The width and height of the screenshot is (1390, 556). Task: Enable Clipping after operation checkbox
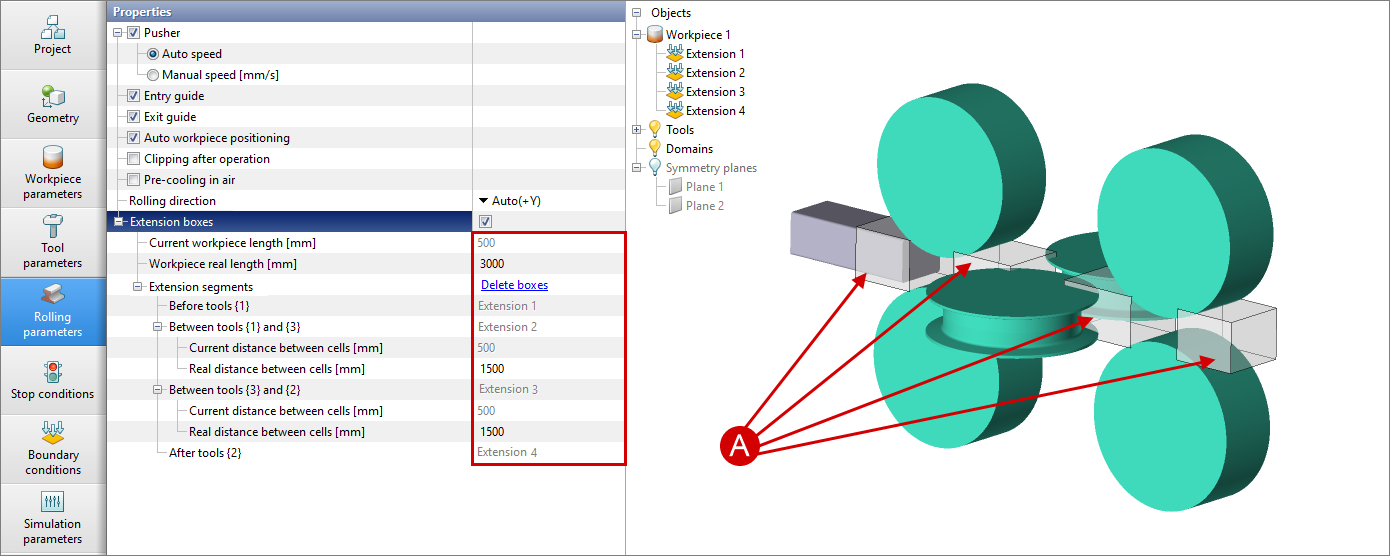pos(134,159)
